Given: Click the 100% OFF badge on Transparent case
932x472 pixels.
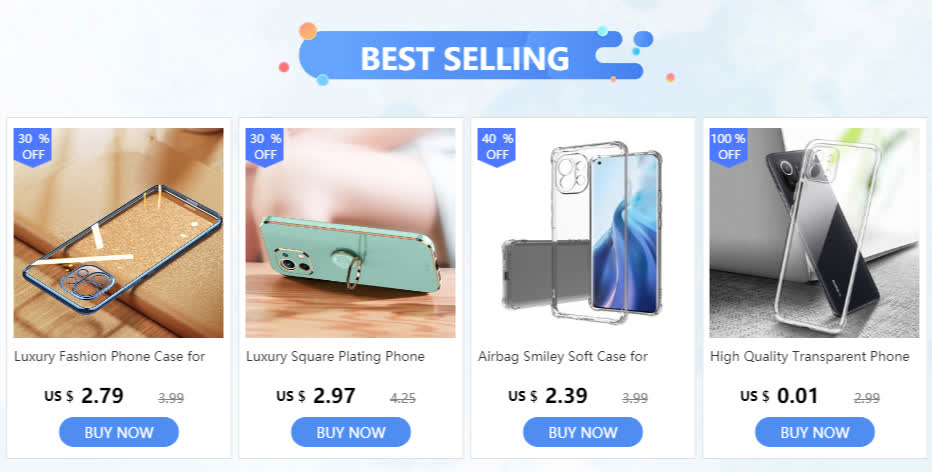Looking at the screenshot, I should (x=728, y=147).
